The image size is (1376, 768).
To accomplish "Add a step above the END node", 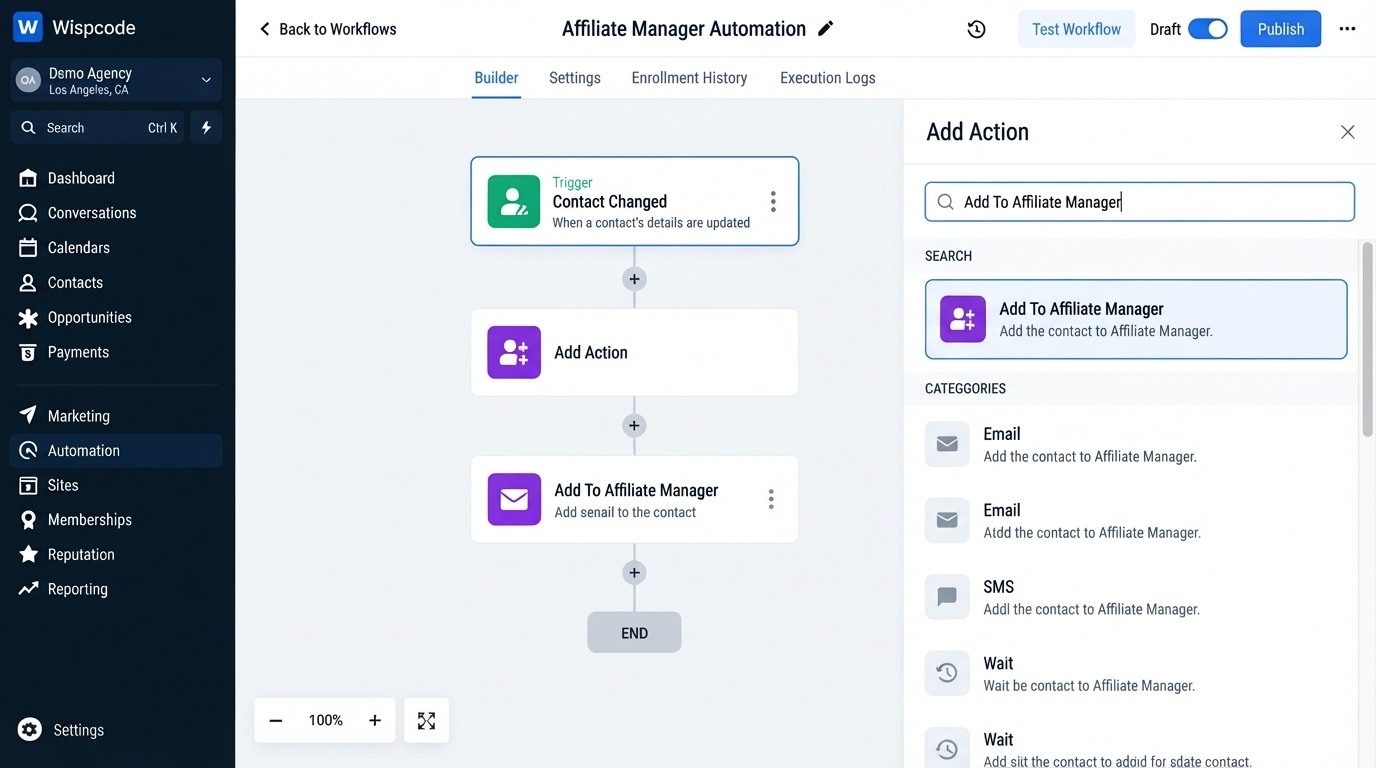I will (x=634, y=573).
